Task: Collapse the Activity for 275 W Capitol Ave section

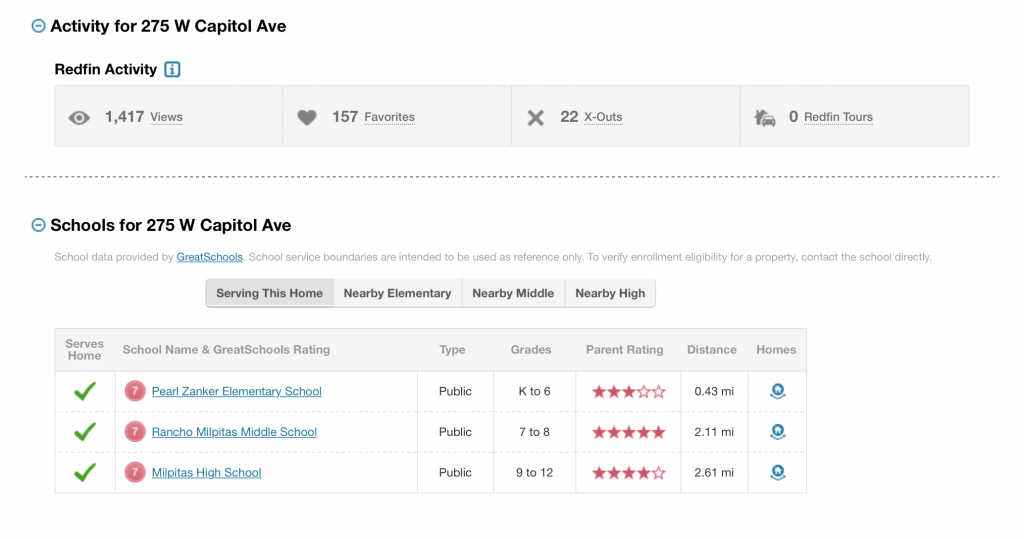Action: (39, 27)
